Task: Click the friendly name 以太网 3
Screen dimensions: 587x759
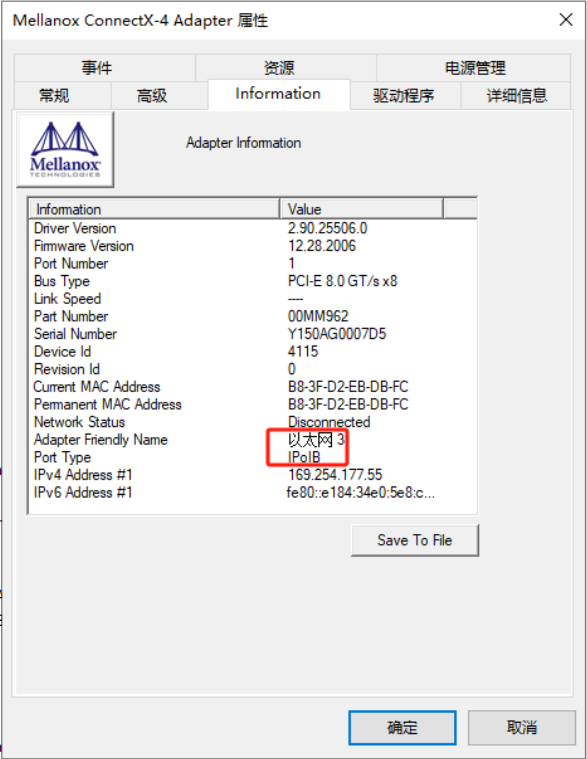Action: (x=316, y=440)
